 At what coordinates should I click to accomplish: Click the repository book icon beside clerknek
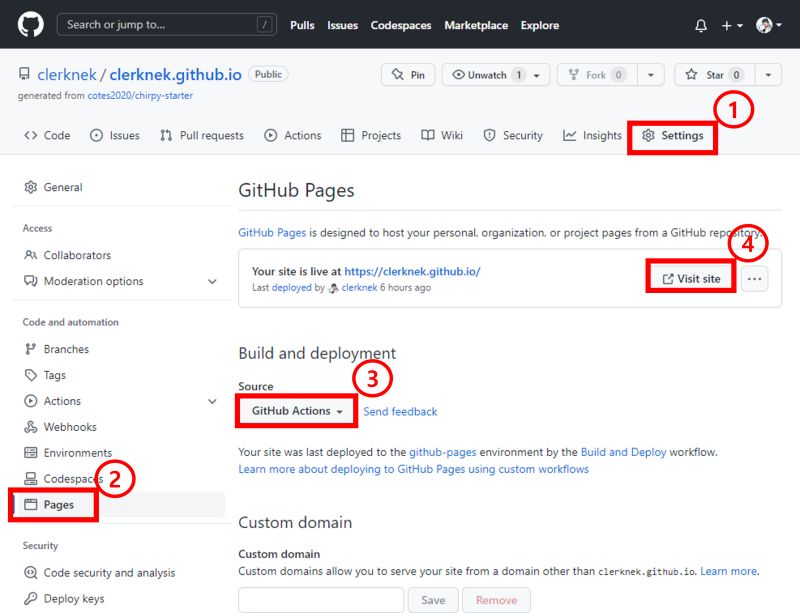(23, 73)
